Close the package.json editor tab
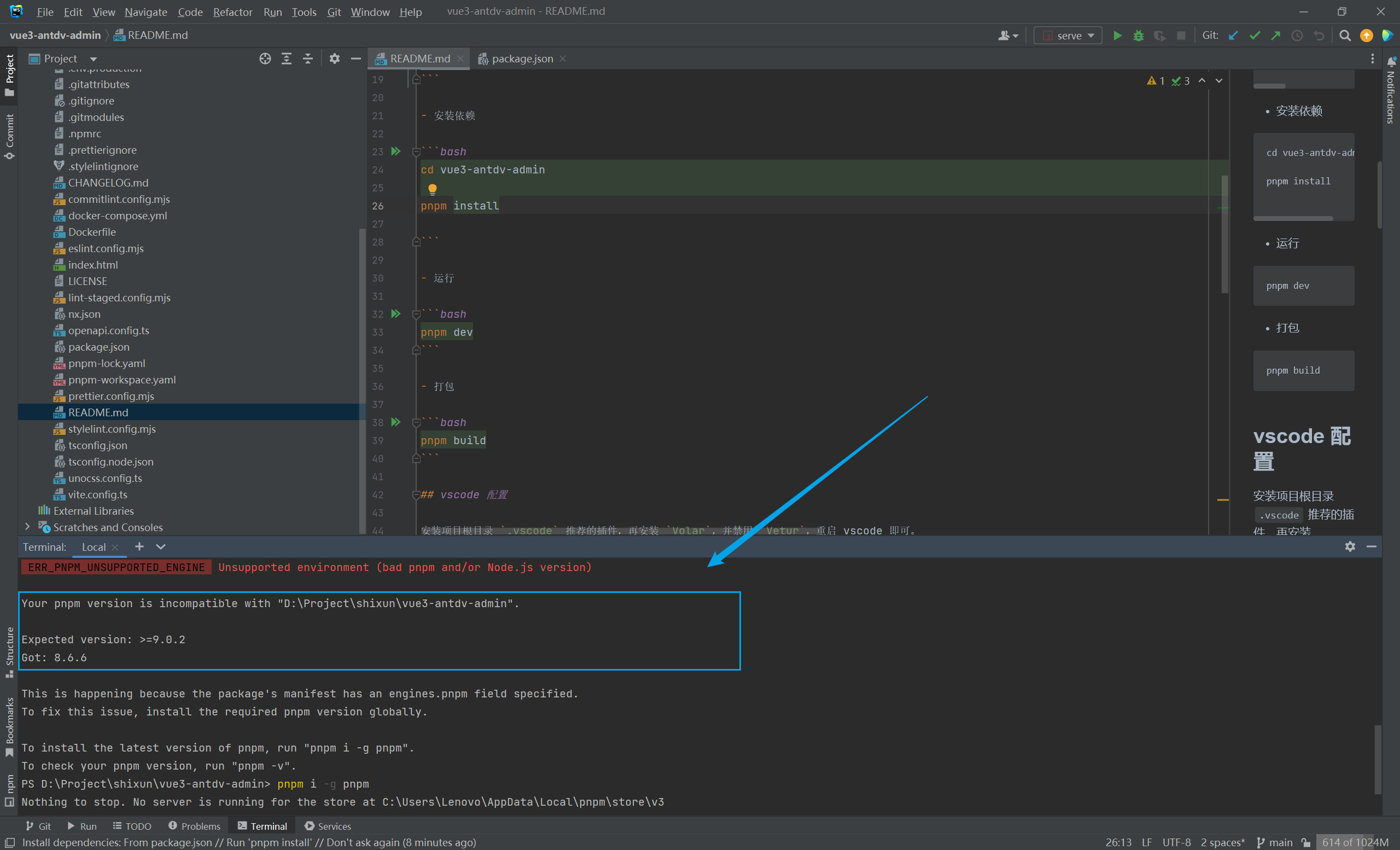The height and width of the screenshot is (850, 1400). 563,59
